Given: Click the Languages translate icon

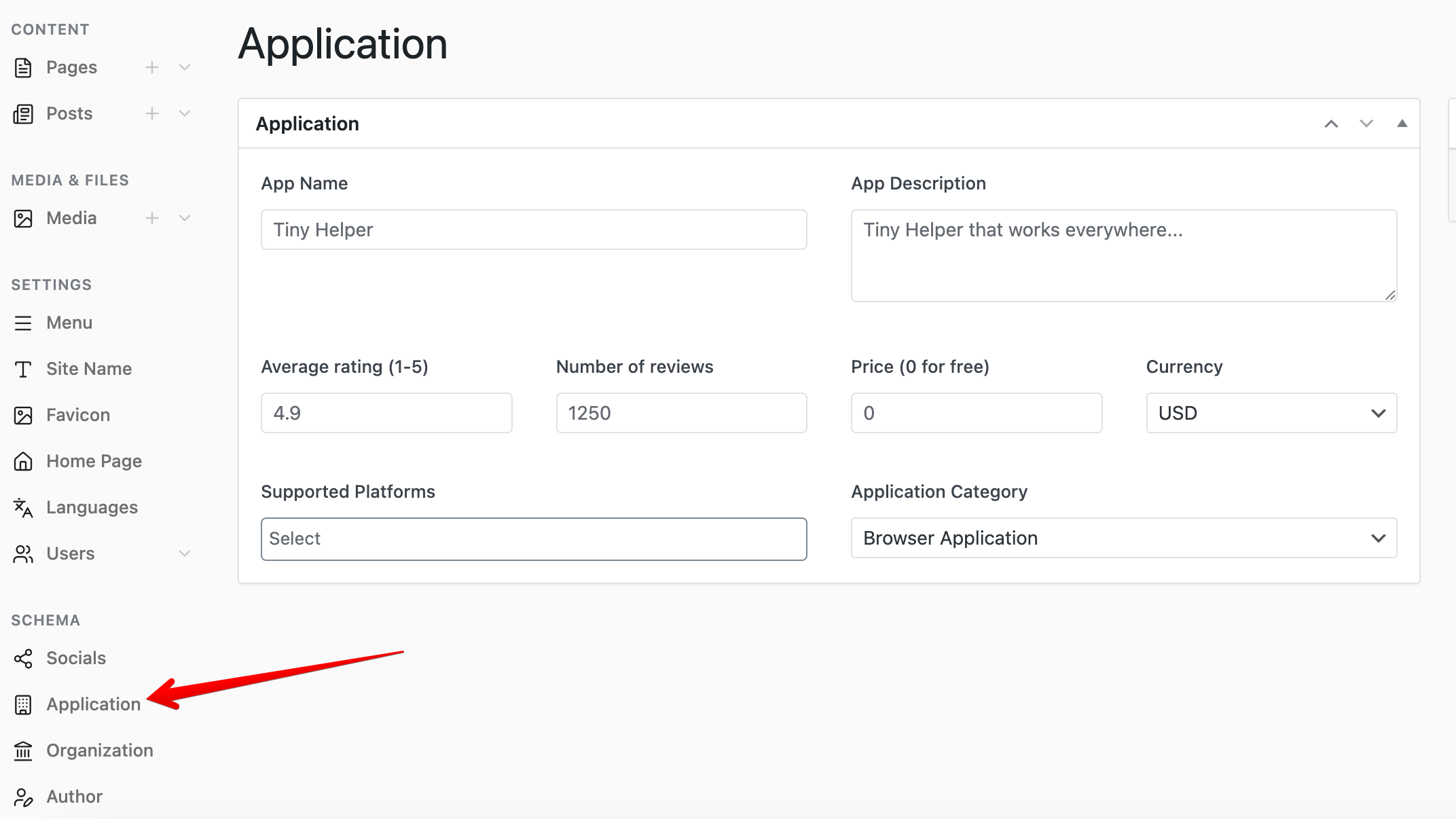Looking at the screenshot, I should 23,507.
